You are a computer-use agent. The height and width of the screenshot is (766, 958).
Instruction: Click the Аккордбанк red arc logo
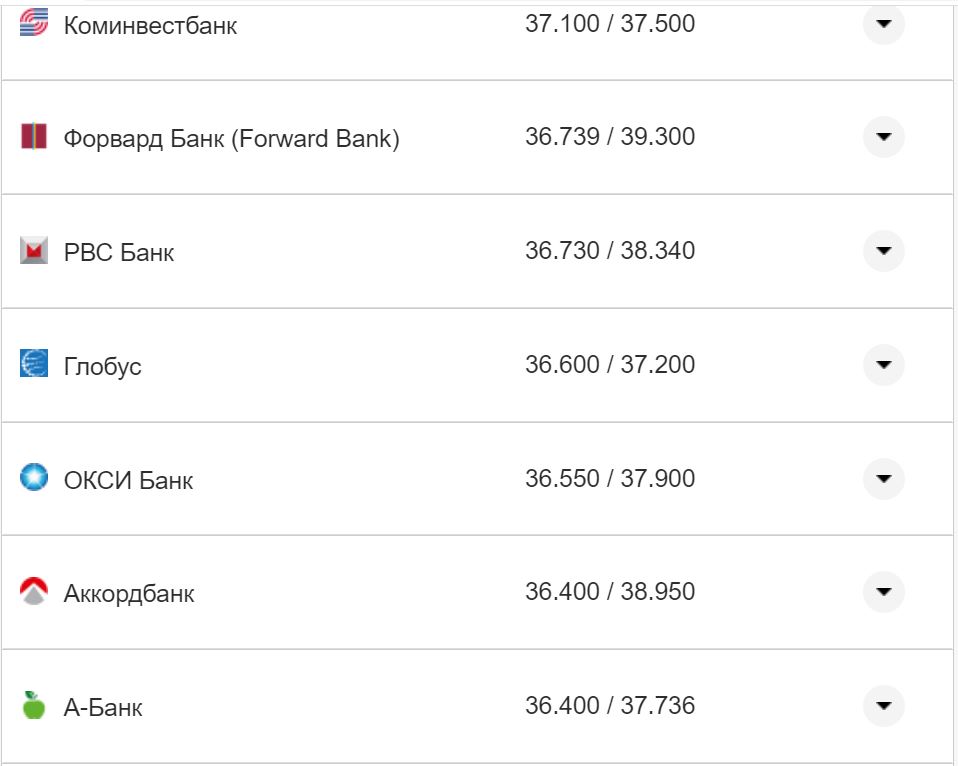click(34, 592)
